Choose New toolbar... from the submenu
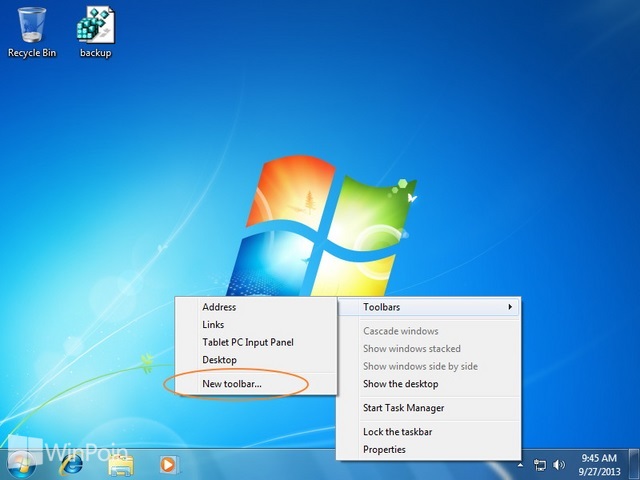Screen dimensions: 640x480 pyautogui.click(x=256, y=384)
